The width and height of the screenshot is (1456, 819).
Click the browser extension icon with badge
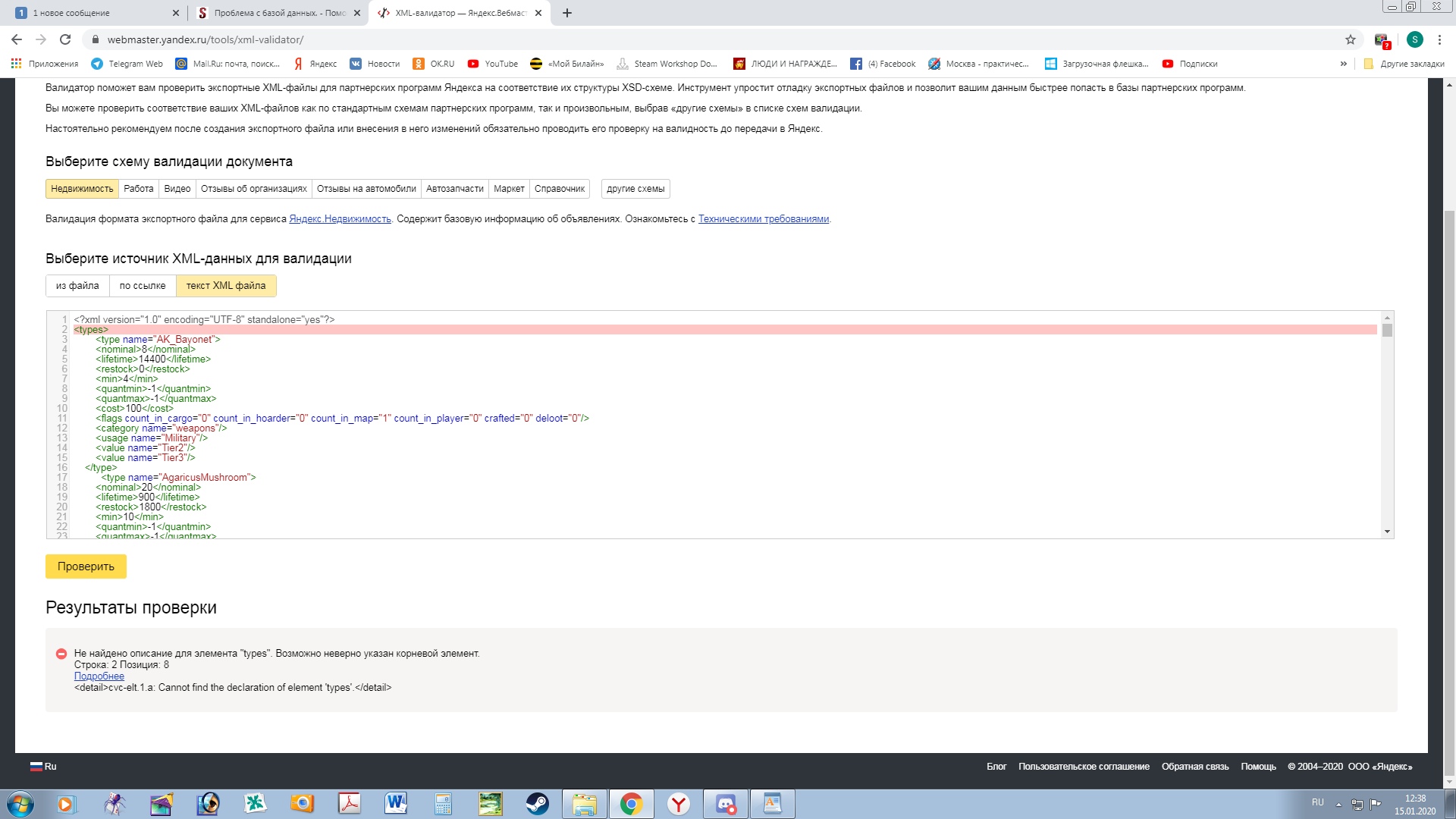click(x=1381, y=40)
